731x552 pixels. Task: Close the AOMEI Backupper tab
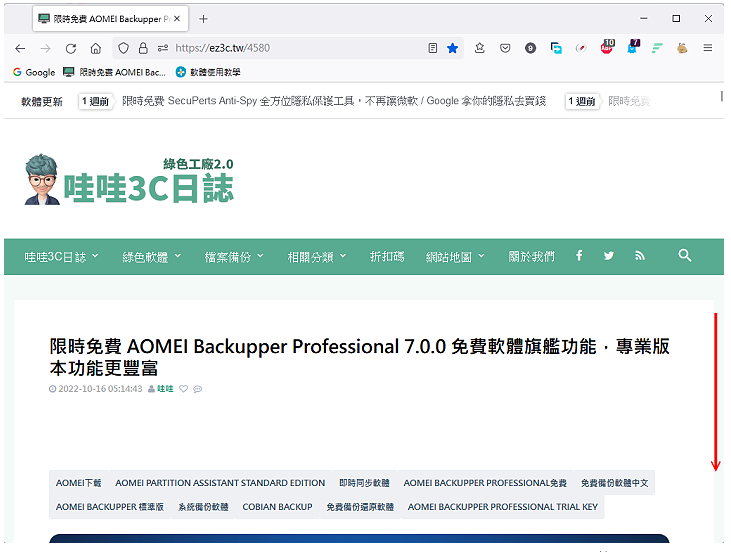177,19
